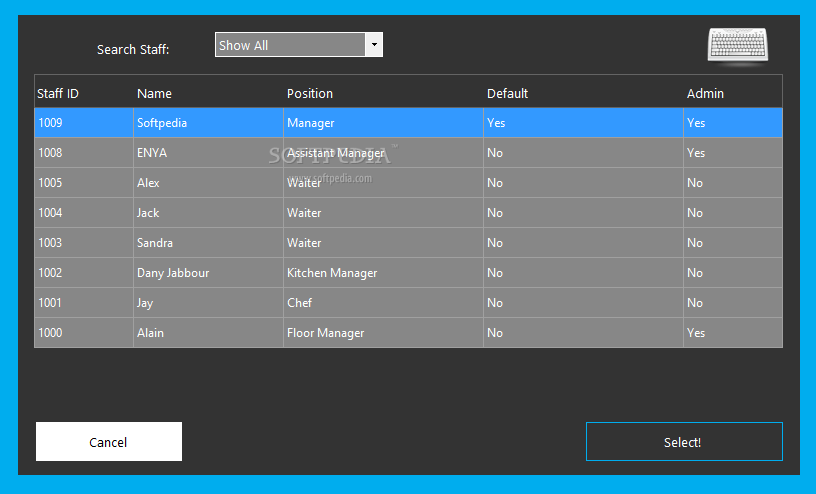Viewport: 816px width, 494px height.
Task: Click Waiter position in Alex row
Action: 383,183
